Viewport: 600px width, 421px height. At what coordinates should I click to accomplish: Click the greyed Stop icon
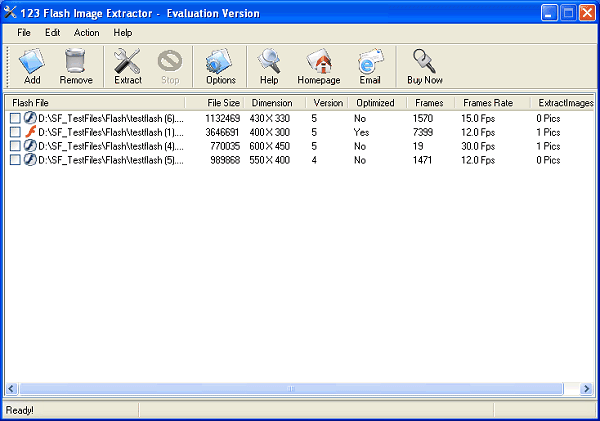[x=170, y=61]
